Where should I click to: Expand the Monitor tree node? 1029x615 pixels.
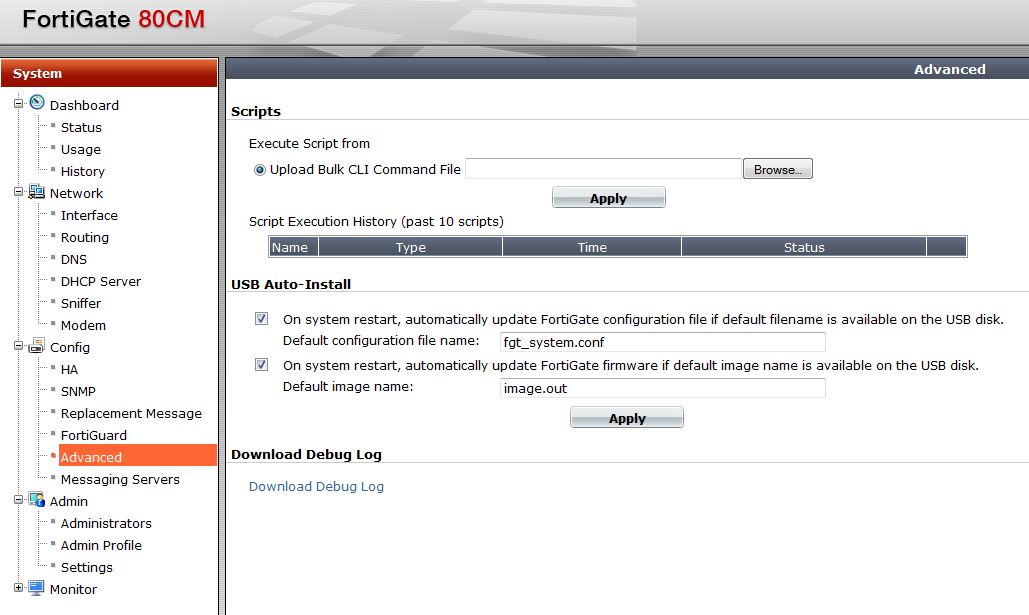tap(18, 588)
